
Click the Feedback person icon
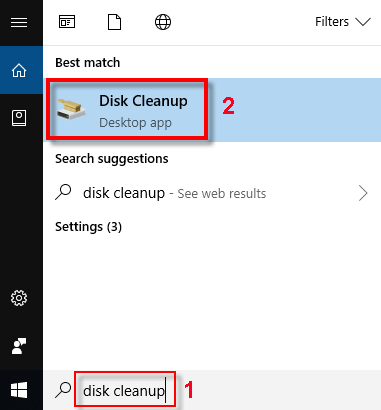[x=19, y=346]
